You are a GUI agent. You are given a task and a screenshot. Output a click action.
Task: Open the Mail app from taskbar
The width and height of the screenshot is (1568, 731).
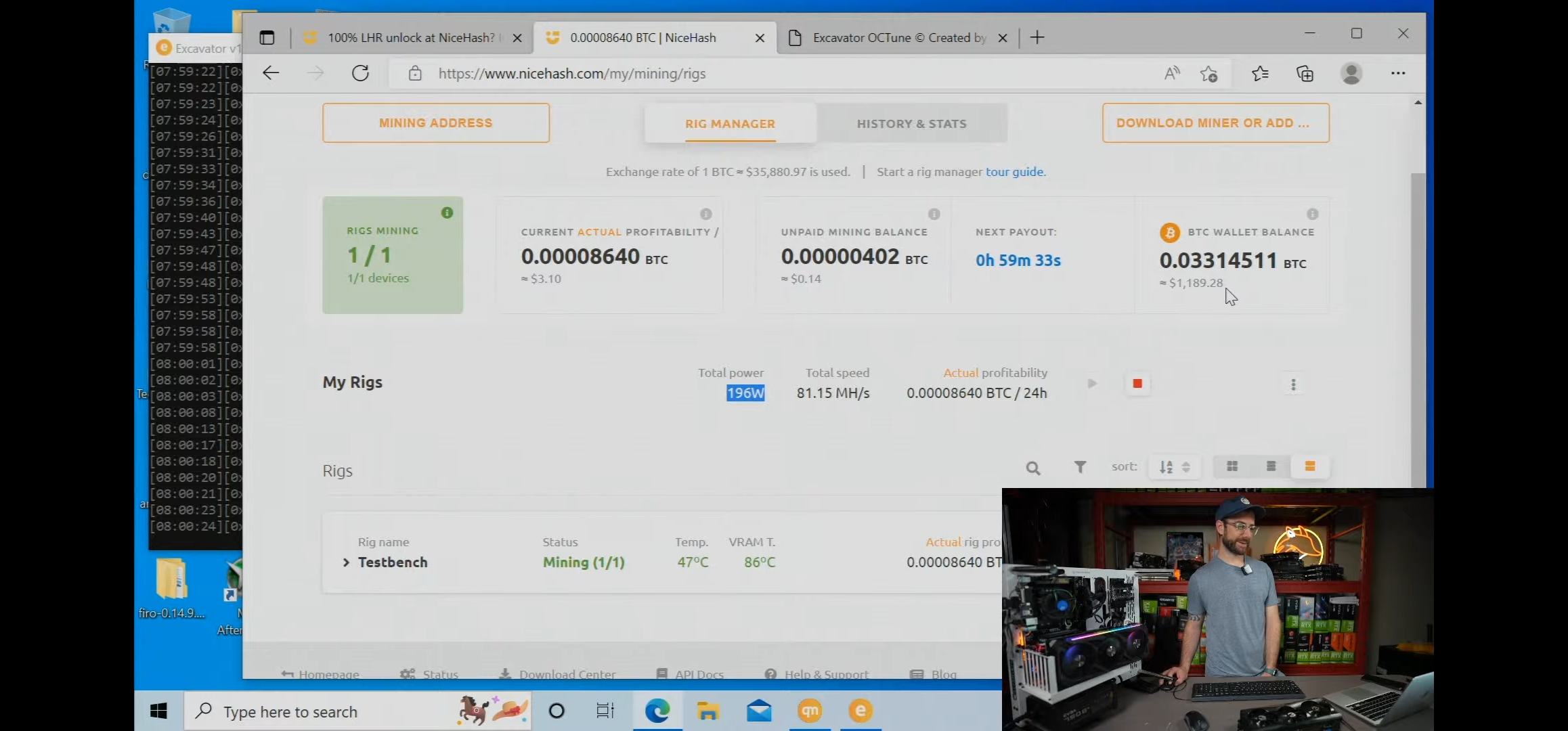pyautogui.click(x=759, y=711)
